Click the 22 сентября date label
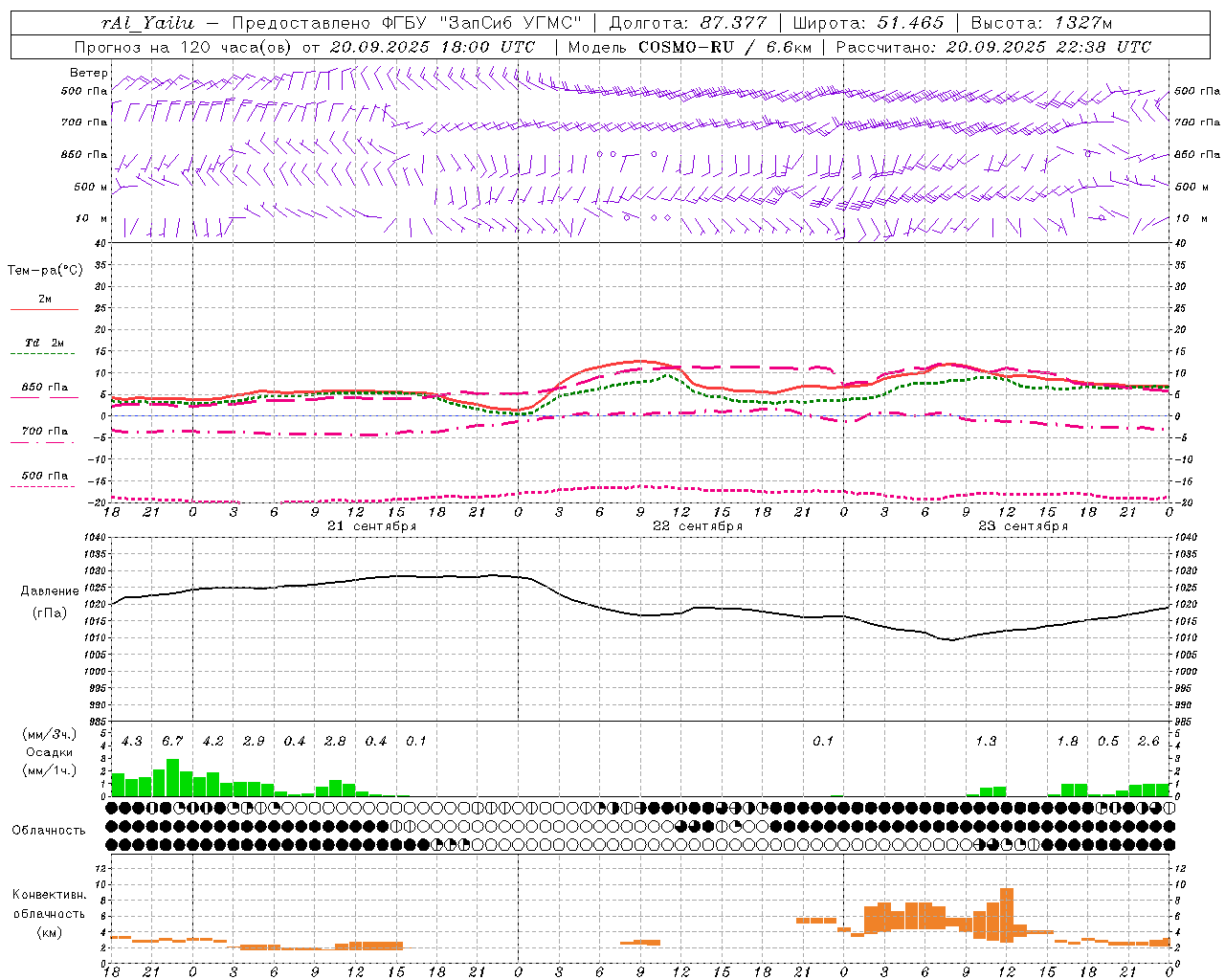 [x=697, y=526]
